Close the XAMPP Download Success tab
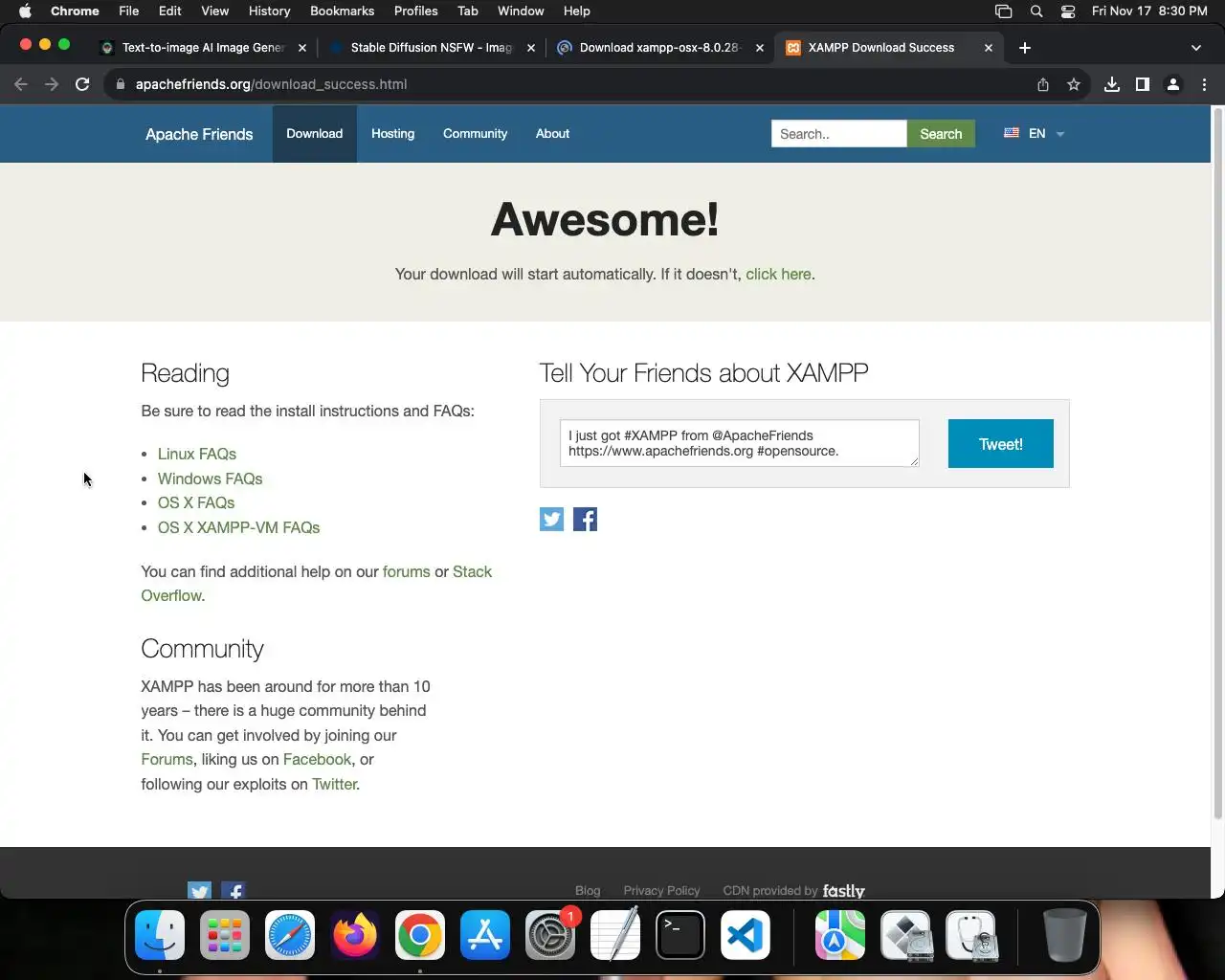Screen dimensions: 1225x980 tap(989, 47)
